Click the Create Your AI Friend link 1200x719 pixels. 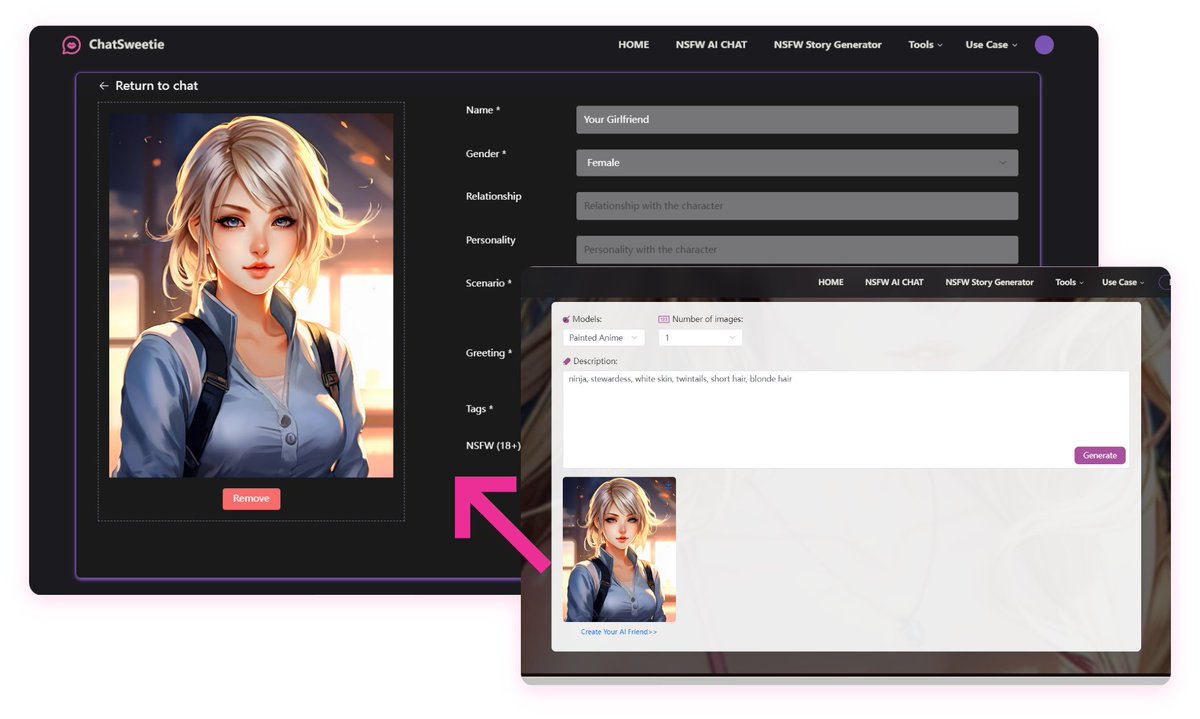tap(619, 632)
